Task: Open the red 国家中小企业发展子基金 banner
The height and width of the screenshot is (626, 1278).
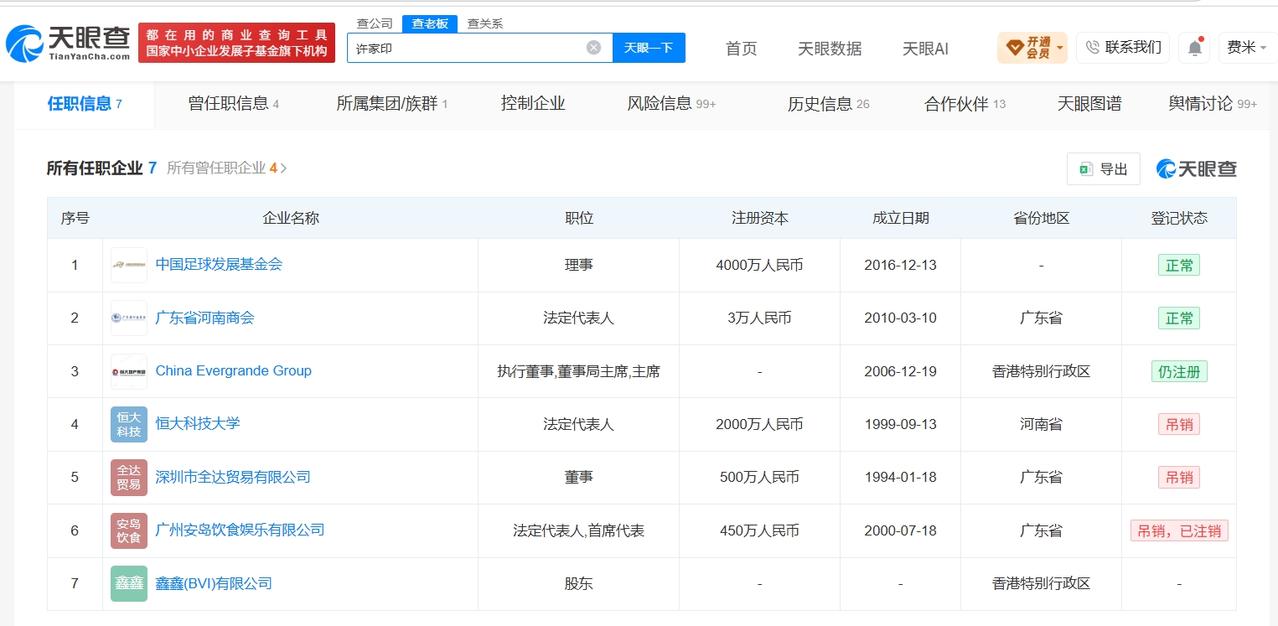Action: point(237,43)
